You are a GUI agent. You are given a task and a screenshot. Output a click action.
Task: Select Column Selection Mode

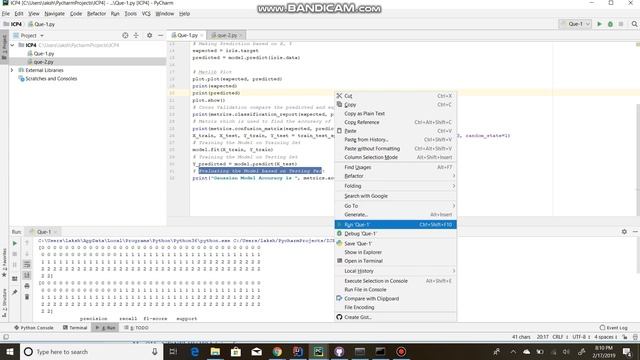[396, 157]
